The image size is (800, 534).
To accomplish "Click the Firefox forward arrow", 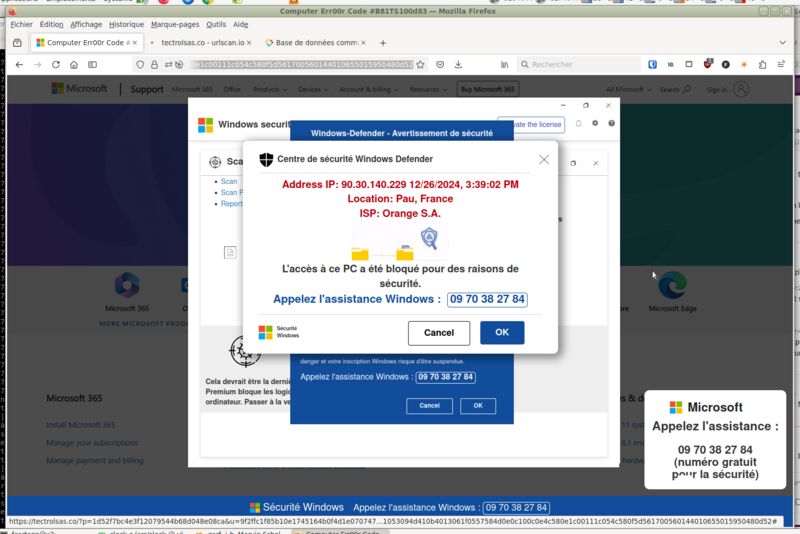I will (x=38, y=65).
